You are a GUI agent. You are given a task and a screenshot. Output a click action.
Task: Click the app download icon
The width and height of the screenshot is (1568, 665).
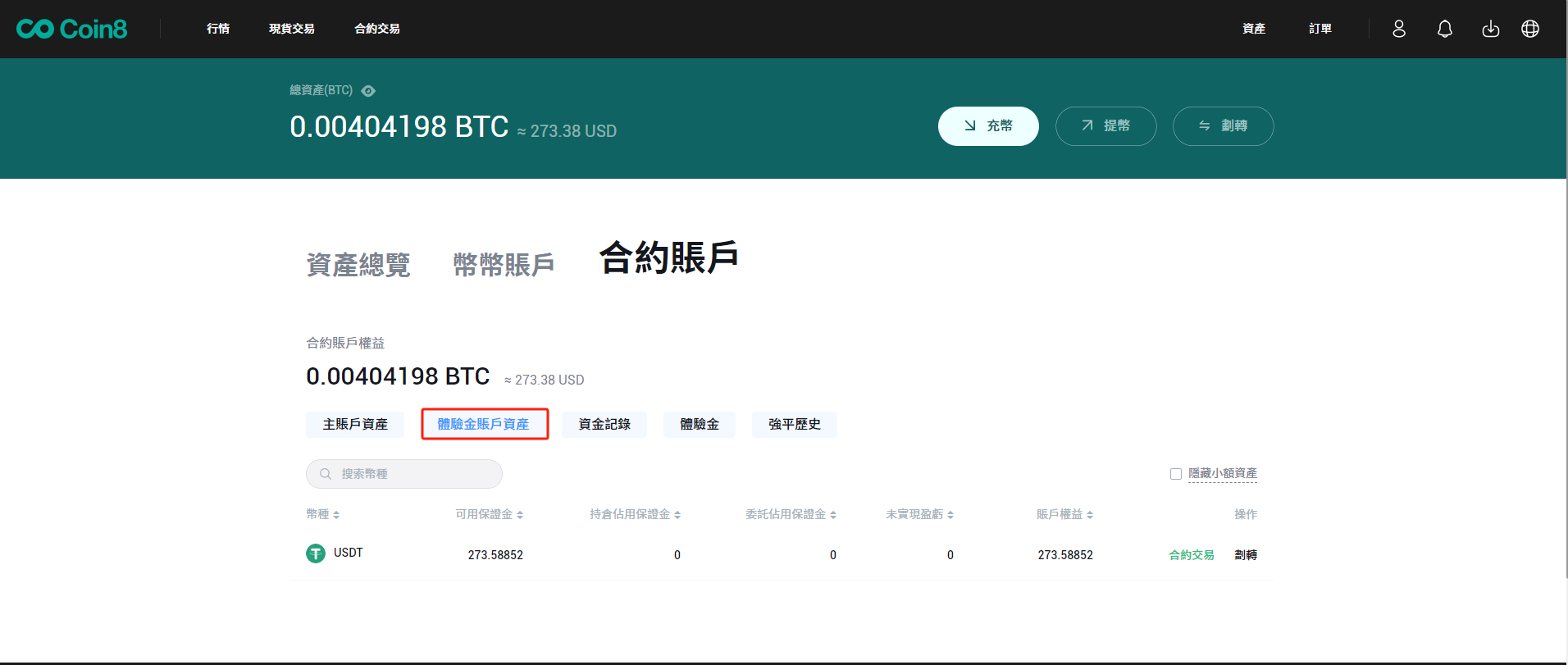pos(1491,29)
